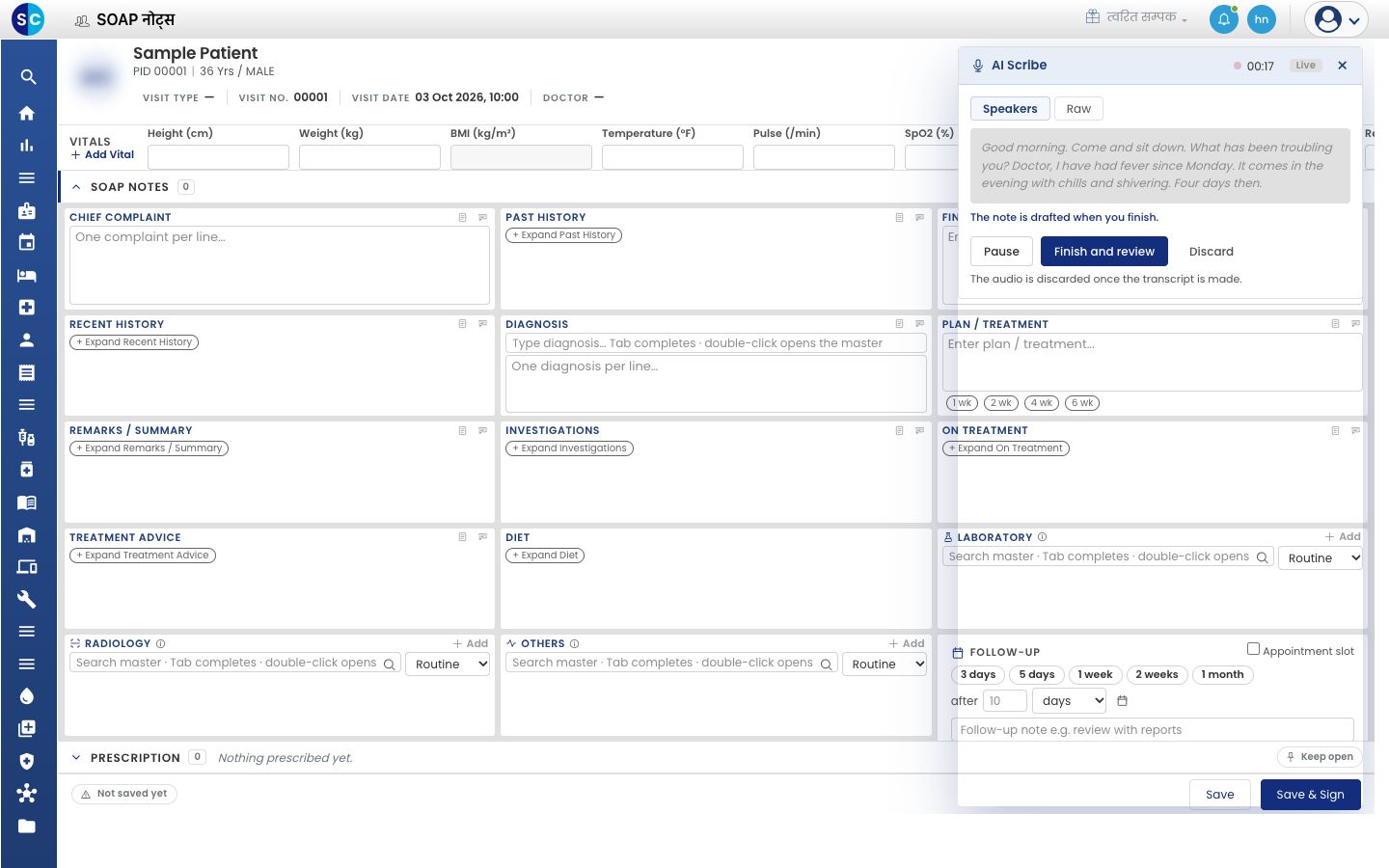Screen dimensions: 1389x868
Task: Open the user profile dropdown menu
Action: point(1336,19)
